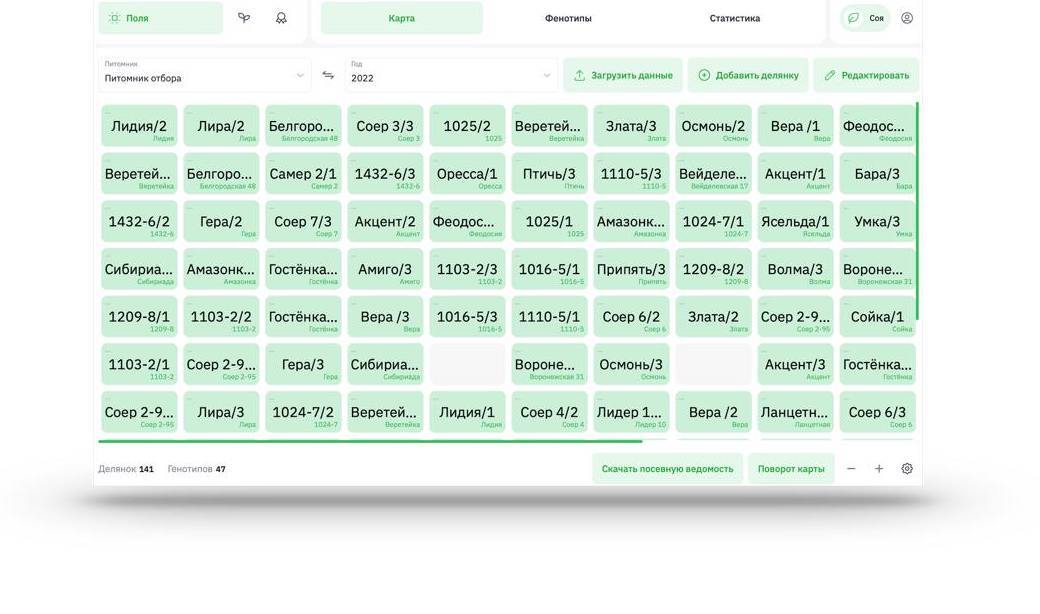Viewport: 1040px width, 614px height.
Task: Zoom out with the minus icon
Action: (x=851, y=469)
